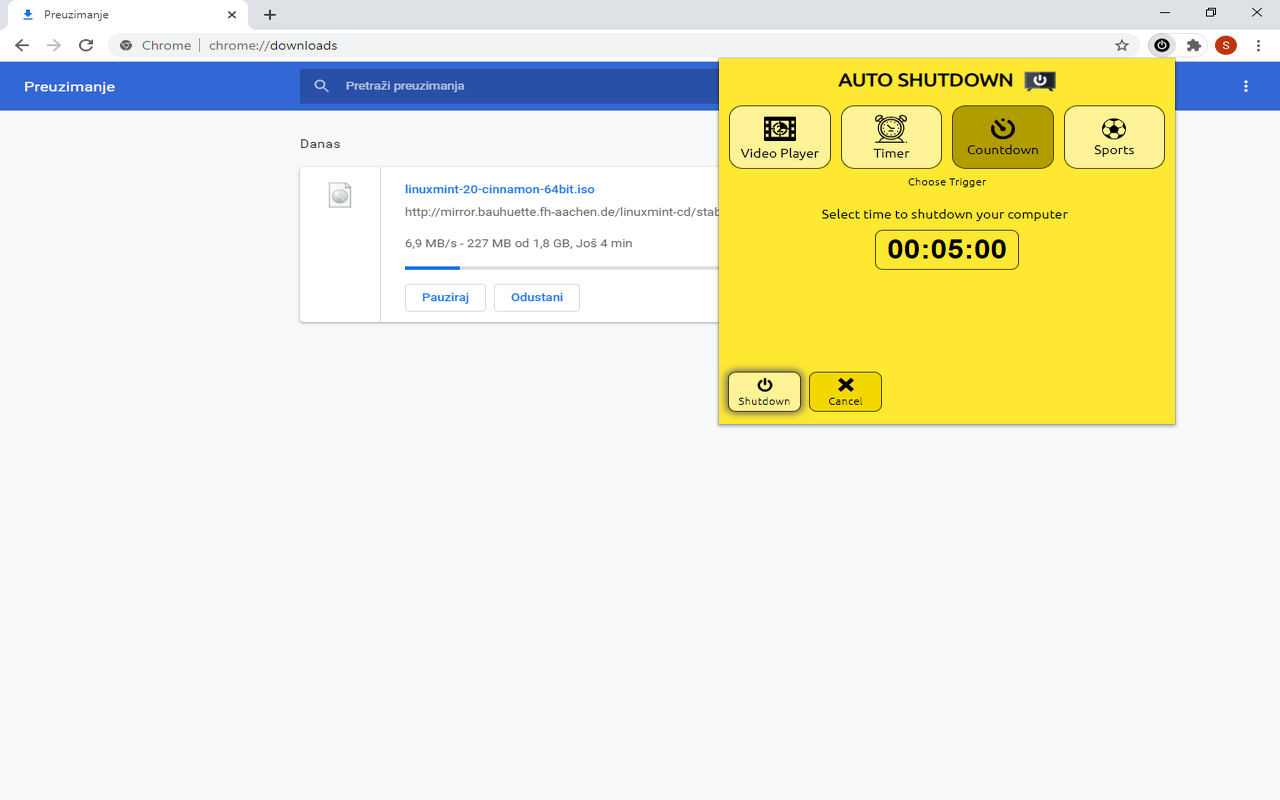Open the downloads page overflow menu

point(1245,86)
